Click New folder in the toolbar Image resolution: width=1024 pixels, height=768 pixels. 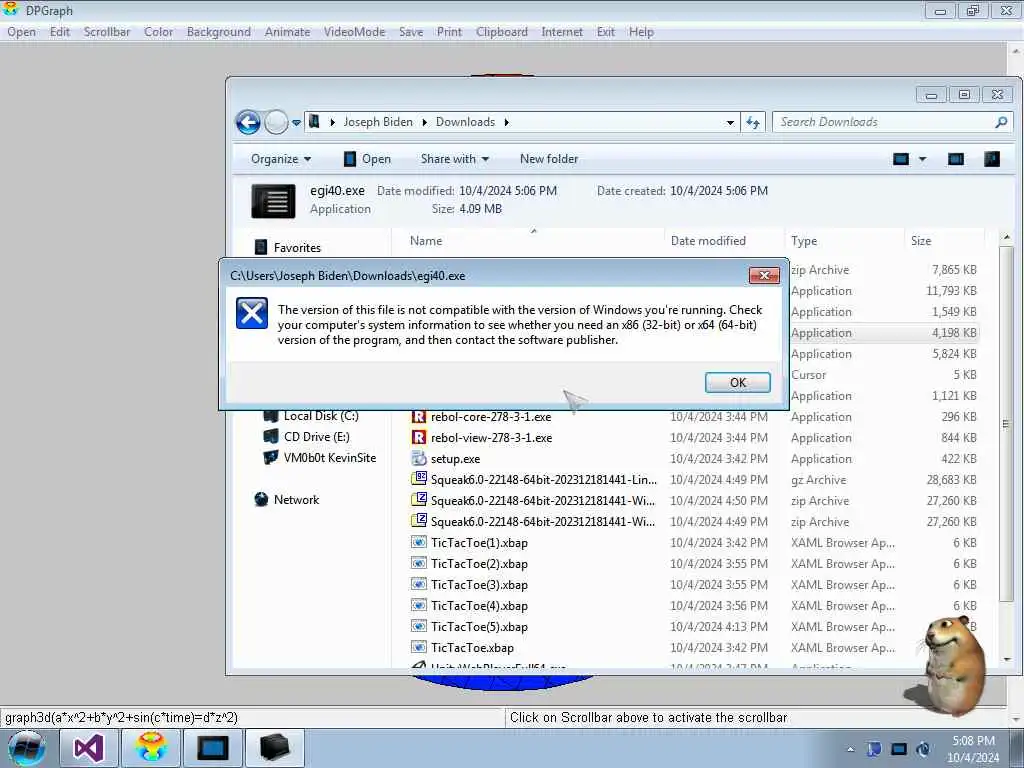pyautogui.click(x=549, y=159)
